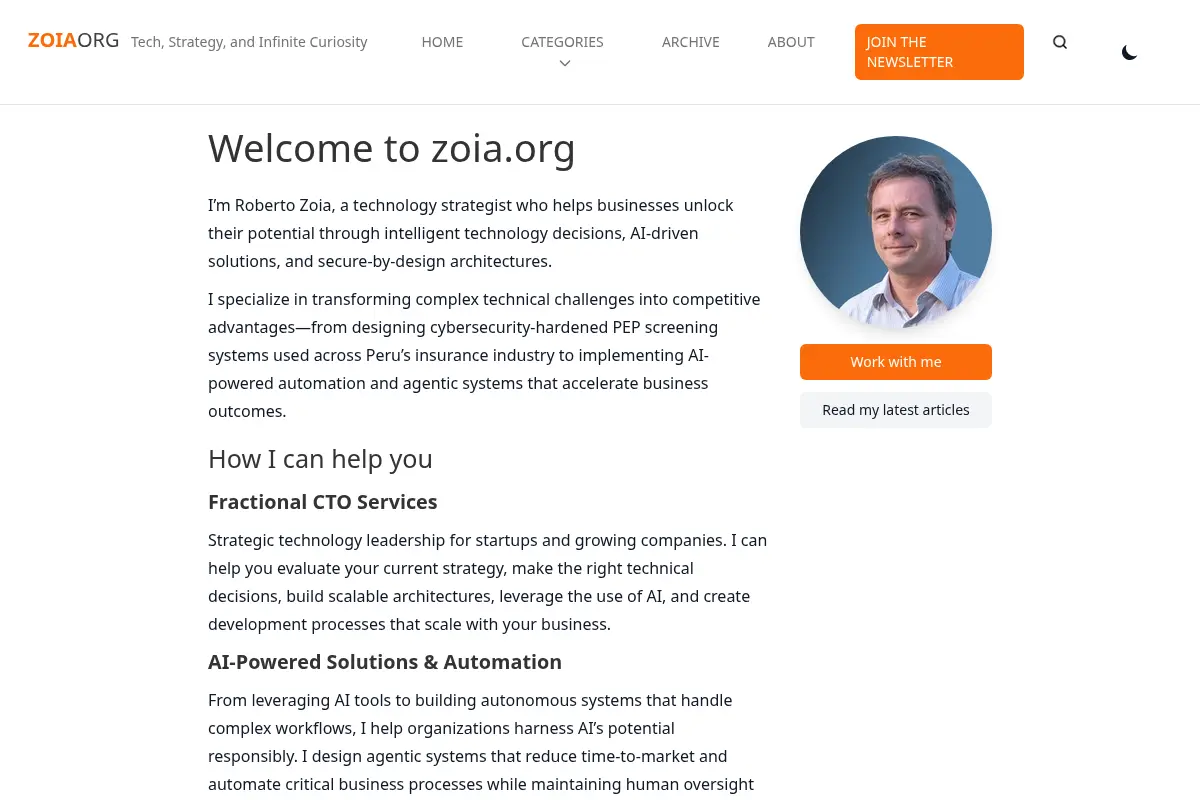Click Roberto Zoia's circular profile photo

point(896,232)
